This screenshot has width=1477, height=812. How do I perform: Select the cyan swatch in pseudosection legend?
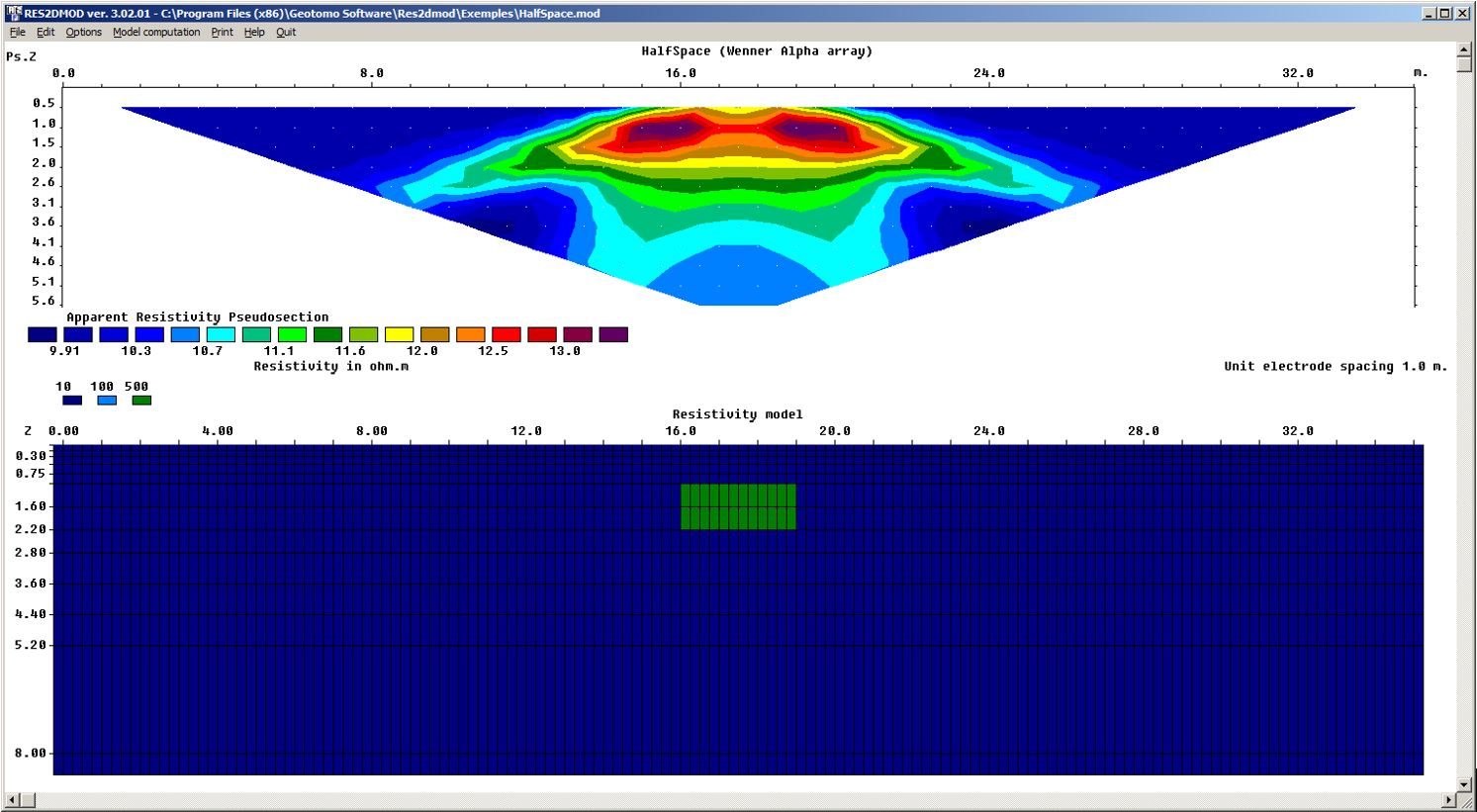click(221, 334)
